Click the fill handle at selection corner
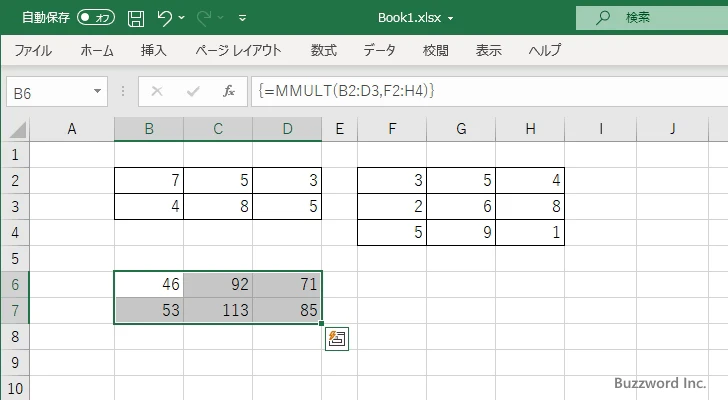Screen dimensions: 728x400 [321, 323]
